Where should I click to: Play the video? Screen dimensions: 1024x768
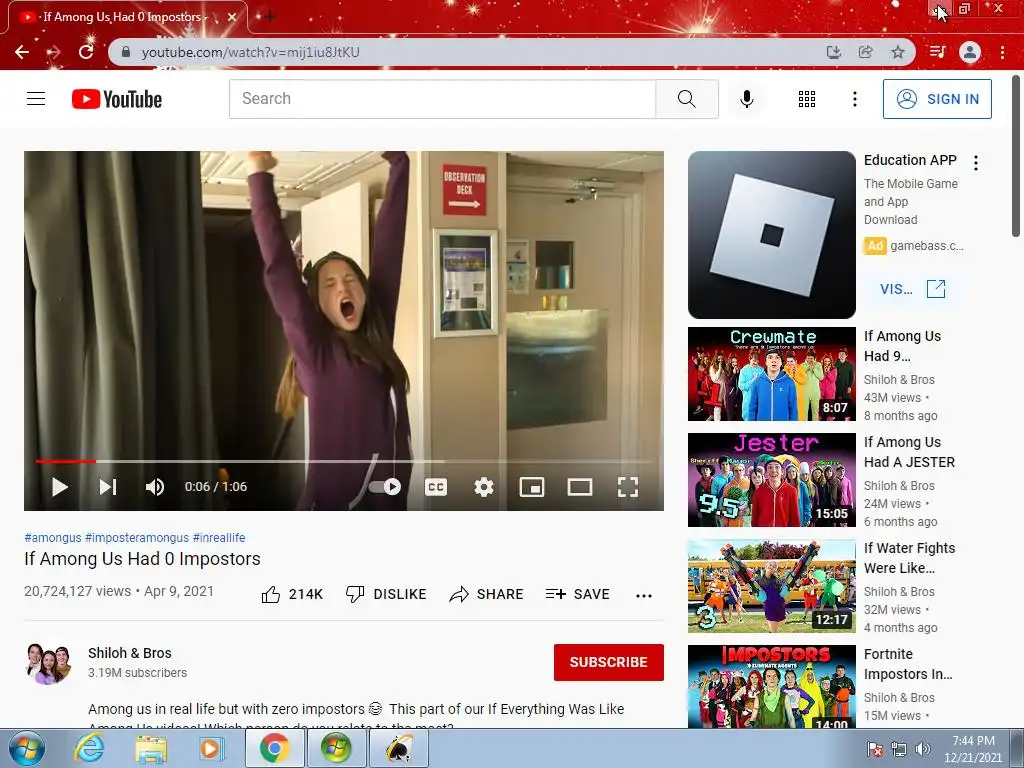click(60, 487)
